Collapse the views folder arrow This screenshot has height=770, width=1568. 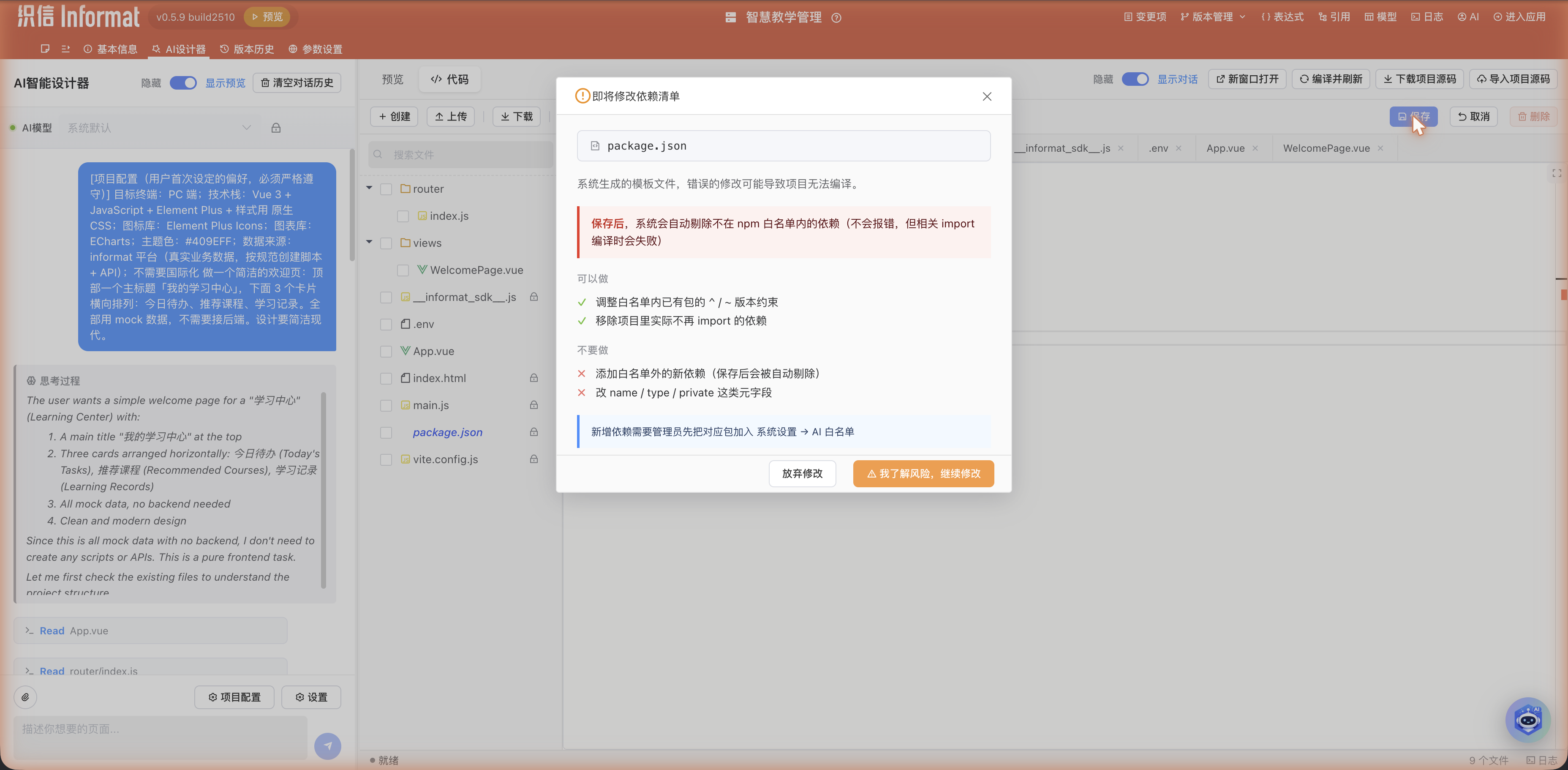point(370,243)
